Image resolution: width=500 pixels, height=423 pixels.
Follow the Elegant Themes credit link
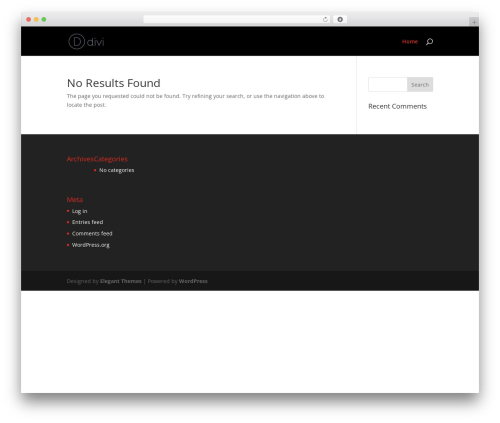121,281
